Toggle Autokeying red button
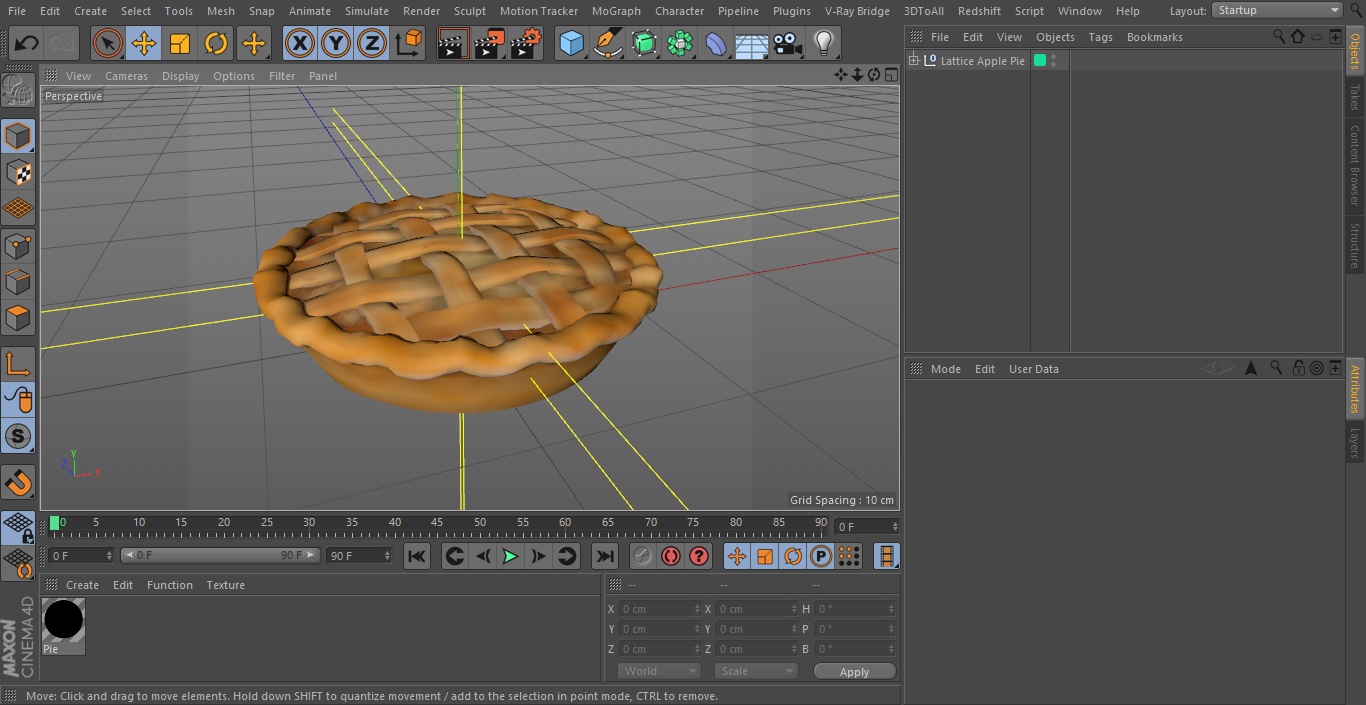This screenshot has width=1366, height=705. click(671, 556)
